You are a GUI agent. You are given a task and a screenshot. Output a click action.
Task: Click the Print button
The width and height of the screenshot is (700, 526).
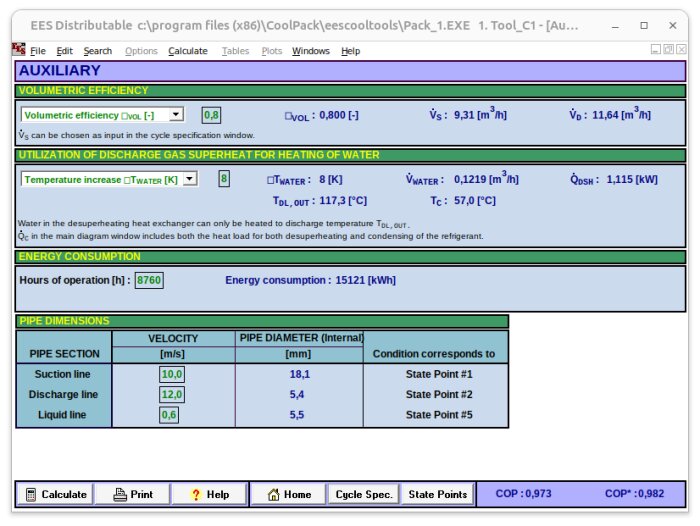click(x=133, y=494)
